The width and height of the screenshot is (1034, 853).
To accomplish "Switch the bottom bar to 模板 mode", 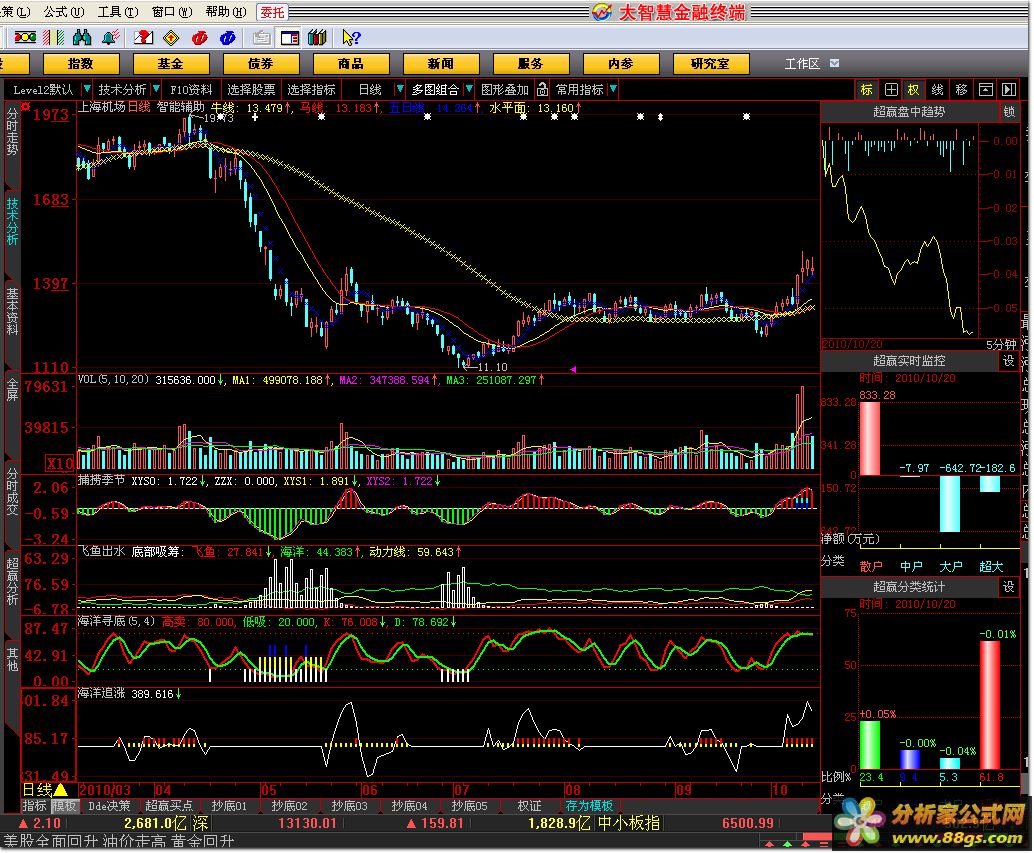I will click(65, 806).
